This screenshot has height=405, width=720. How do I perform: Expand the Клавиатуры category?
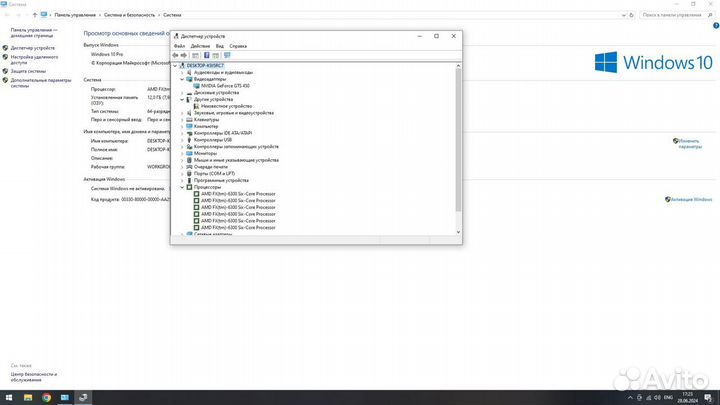tap(182, 119)
